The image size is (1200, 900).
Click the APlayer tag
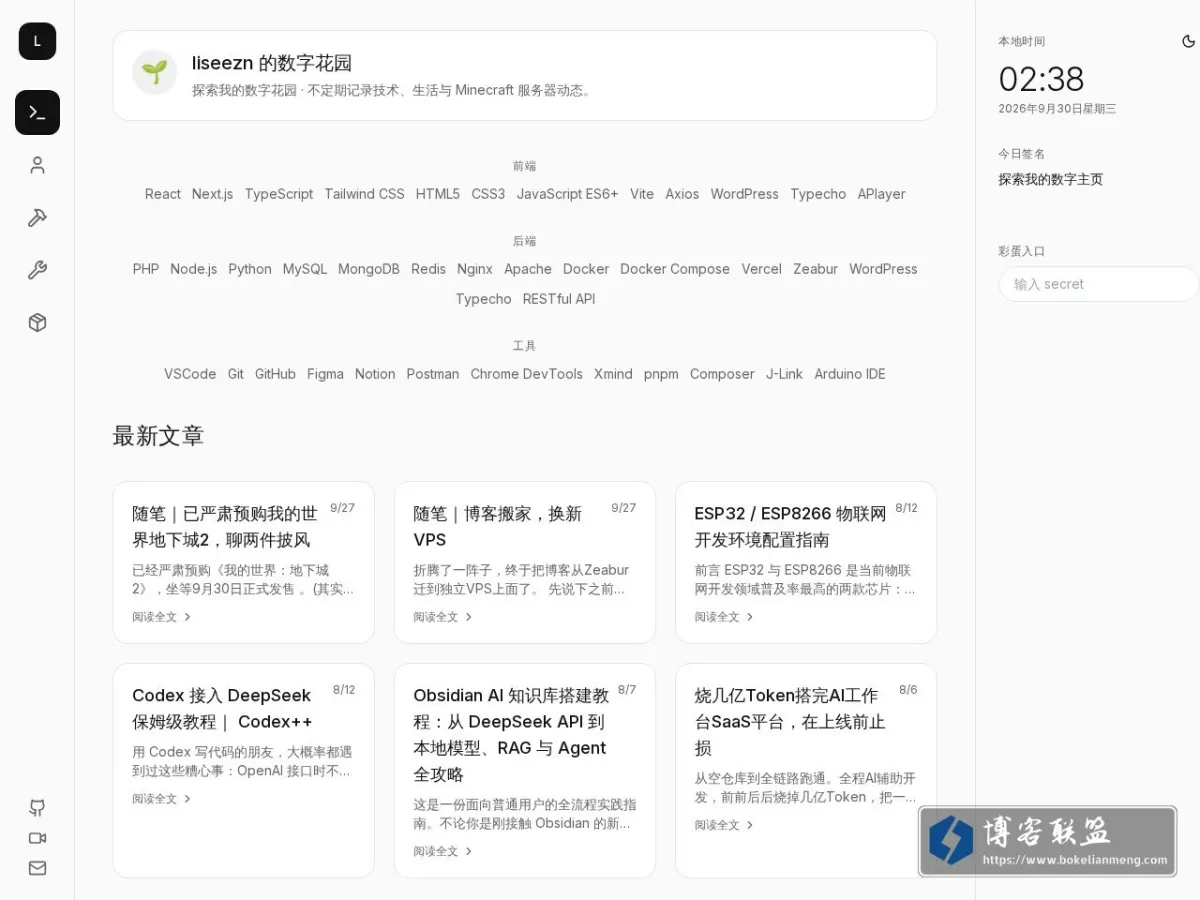pyautogui.click(x=881, y=194)
